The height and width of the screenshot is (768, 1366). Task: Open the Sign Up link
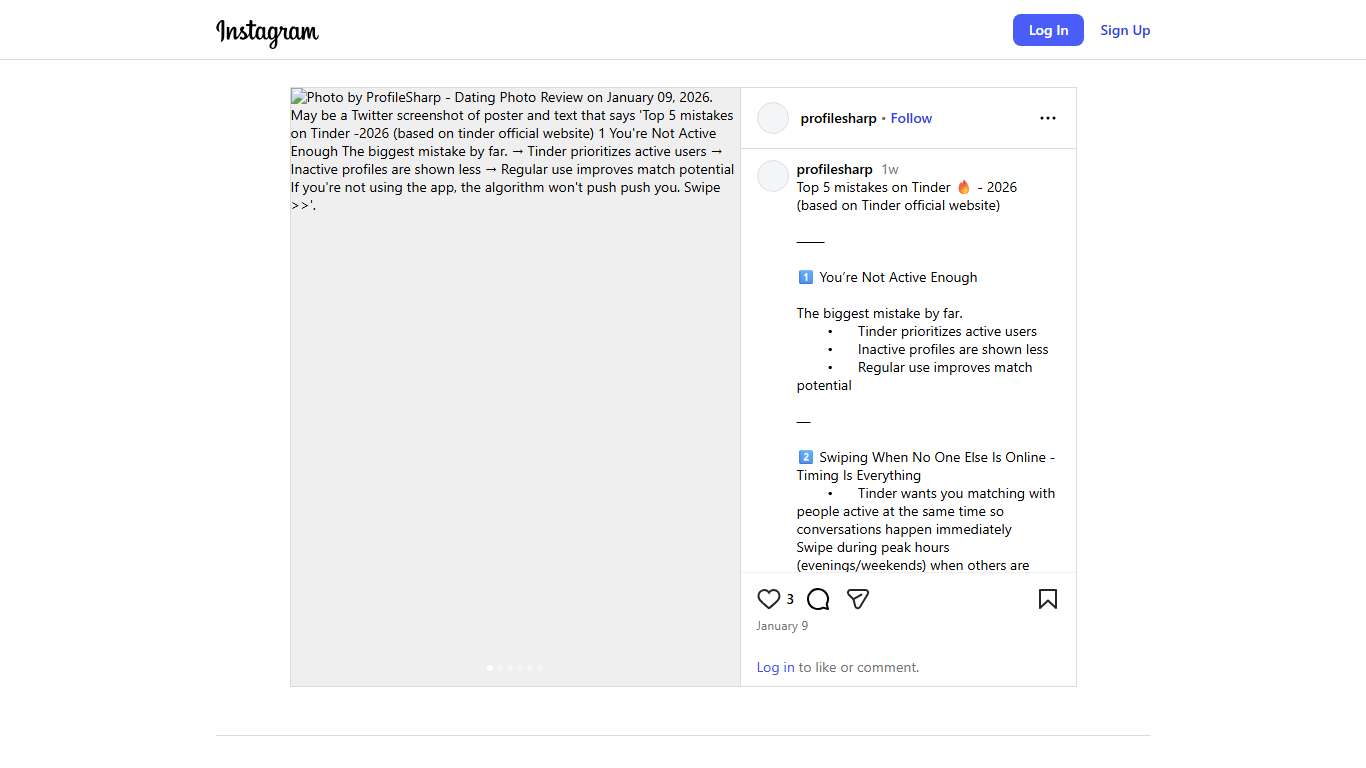[1125, 30]
